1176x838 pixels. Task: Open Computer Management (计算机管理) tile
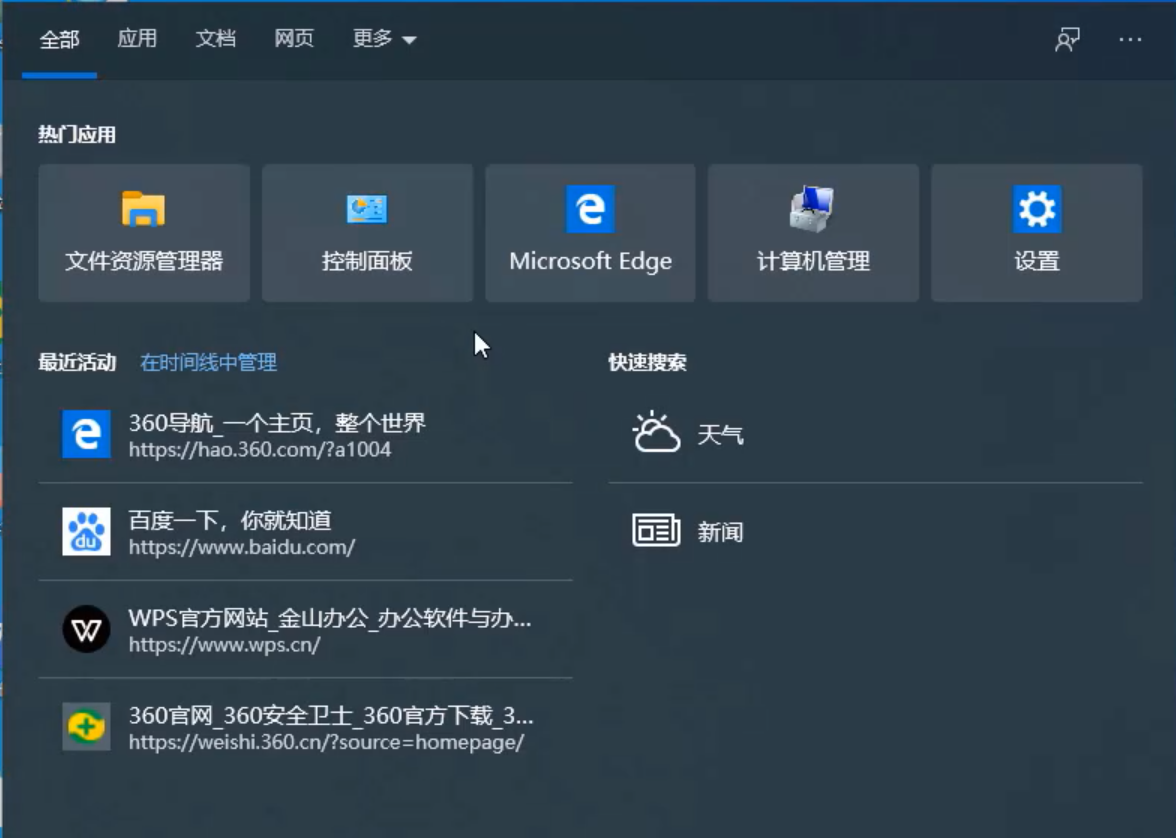[x=813, y=233]
